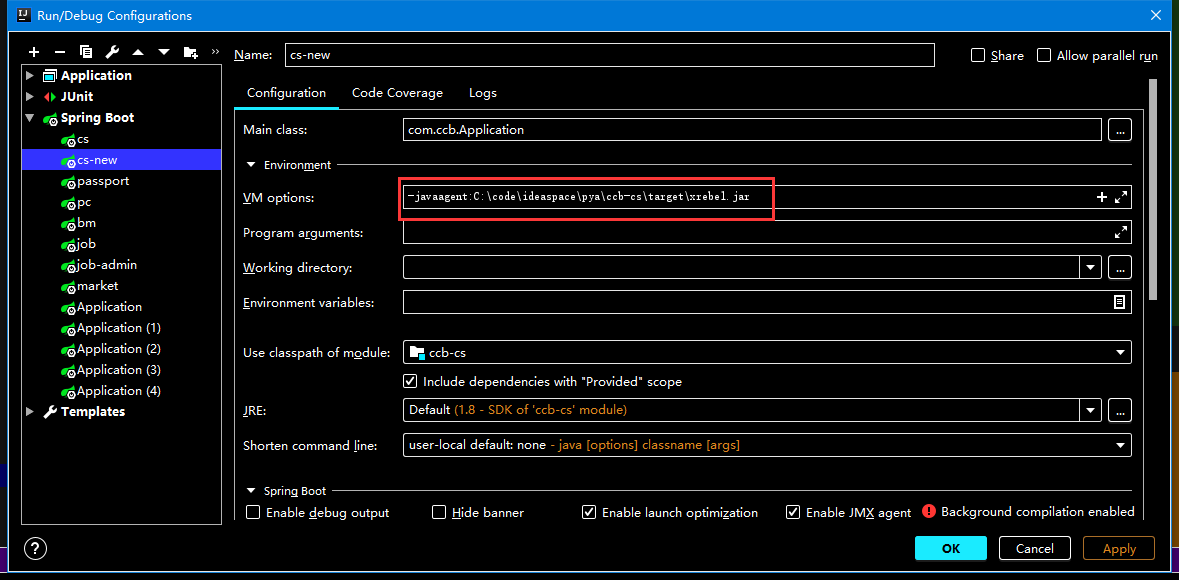Viewport: 1179px width, 580px height.
Task: Select the job-admin configuration
Action: tap(107, 265)
